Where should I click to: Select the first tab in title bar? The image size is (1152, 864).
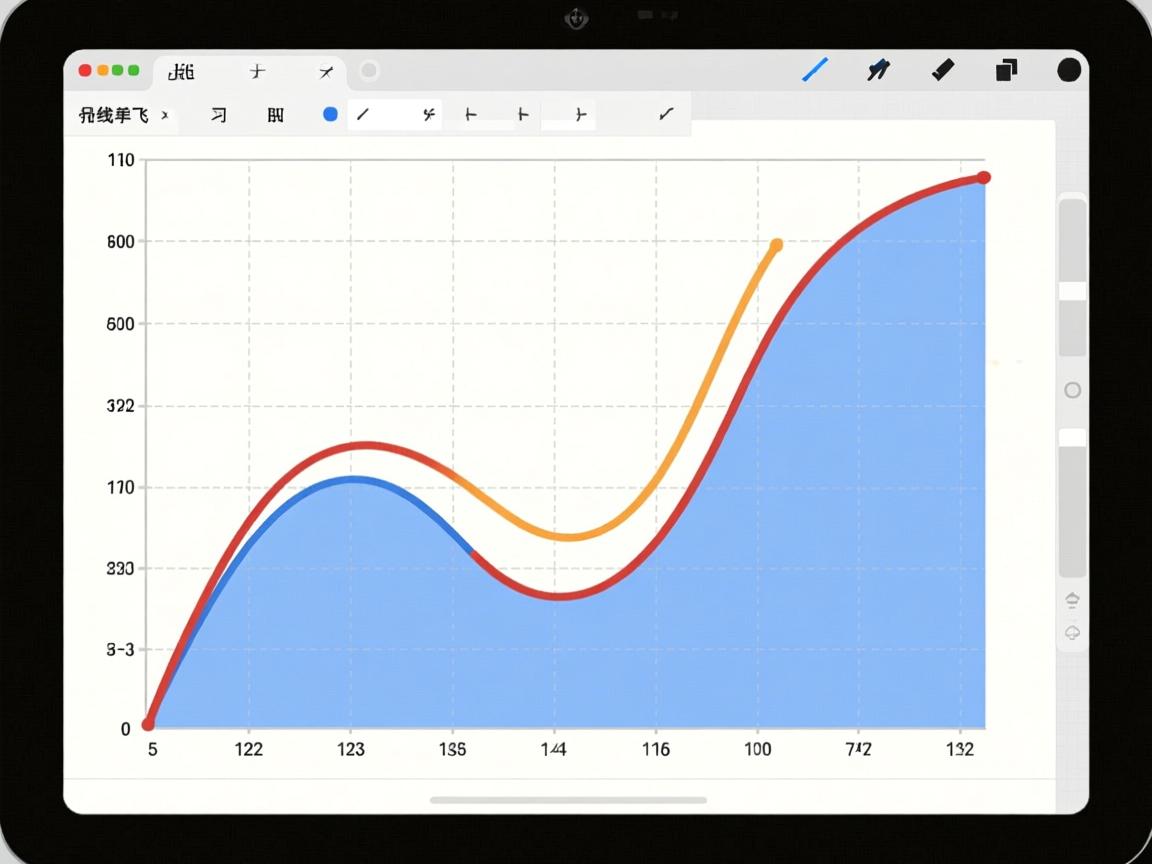(x=182, y=72)
